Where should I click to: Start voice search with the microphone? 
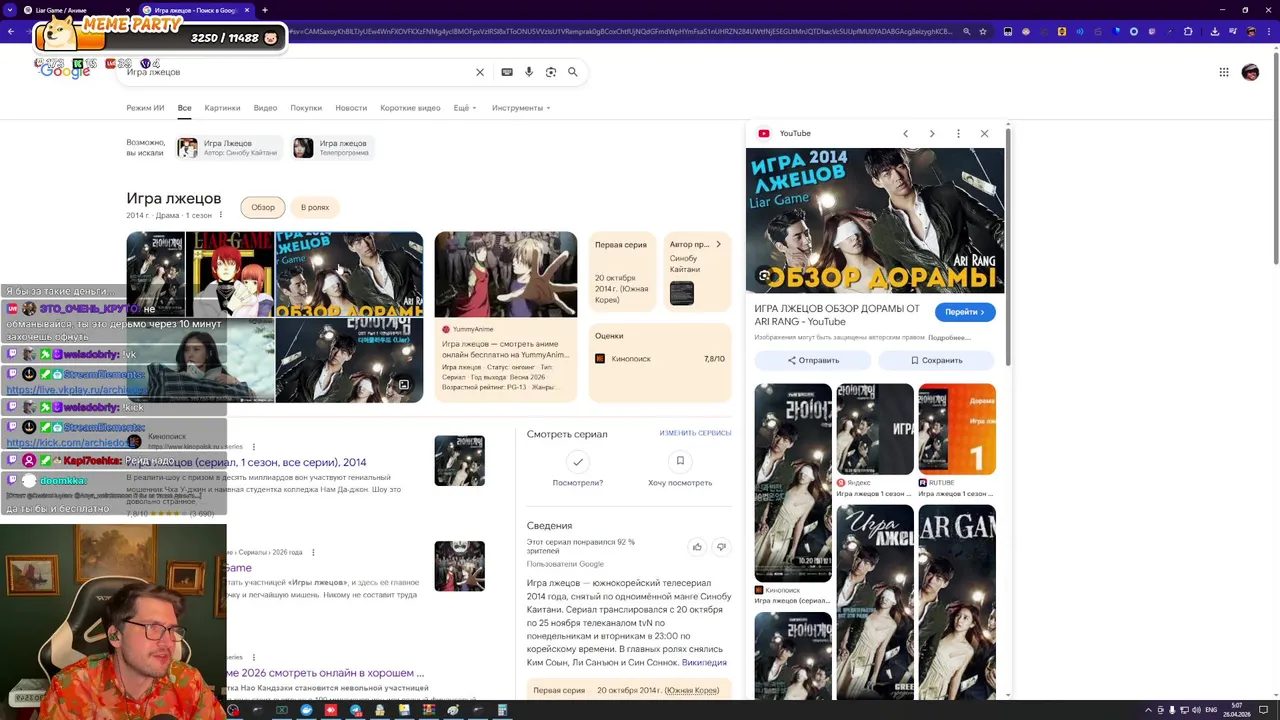529,72
